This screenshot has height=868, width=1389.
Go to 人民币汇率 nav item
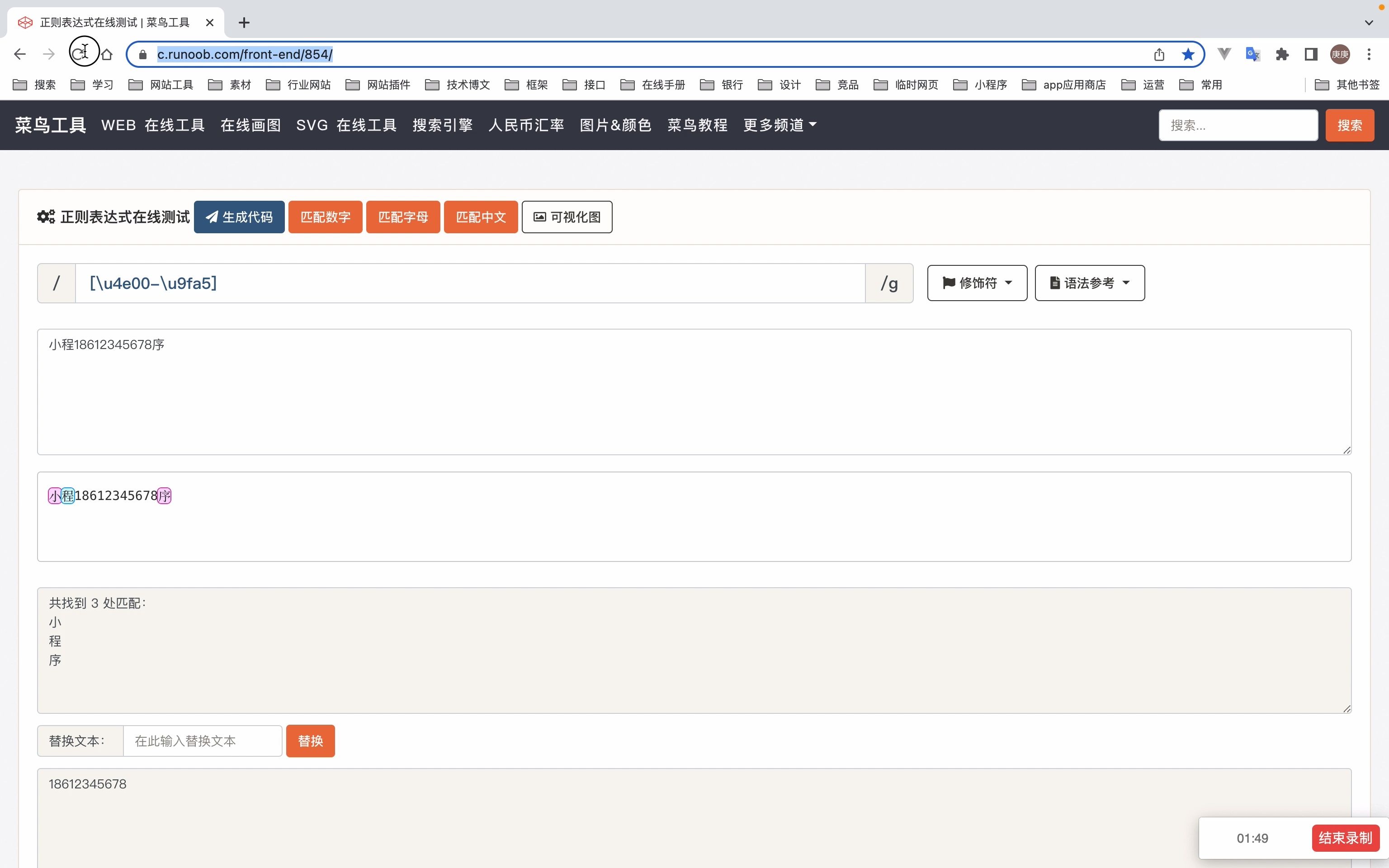[x=526, y=125]
